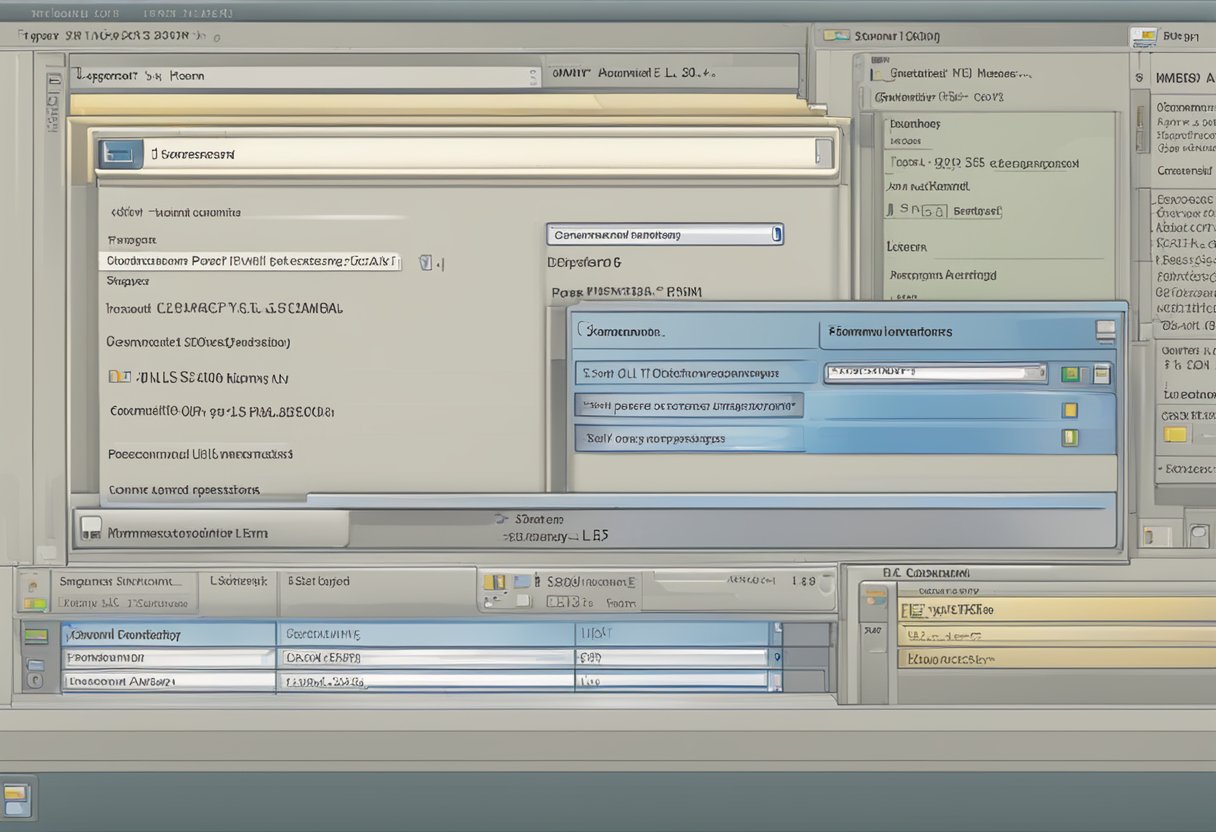Click the green icon left of the top table row
The image size is (1216, 832).
pyautogui.click(x=36, y=635)
